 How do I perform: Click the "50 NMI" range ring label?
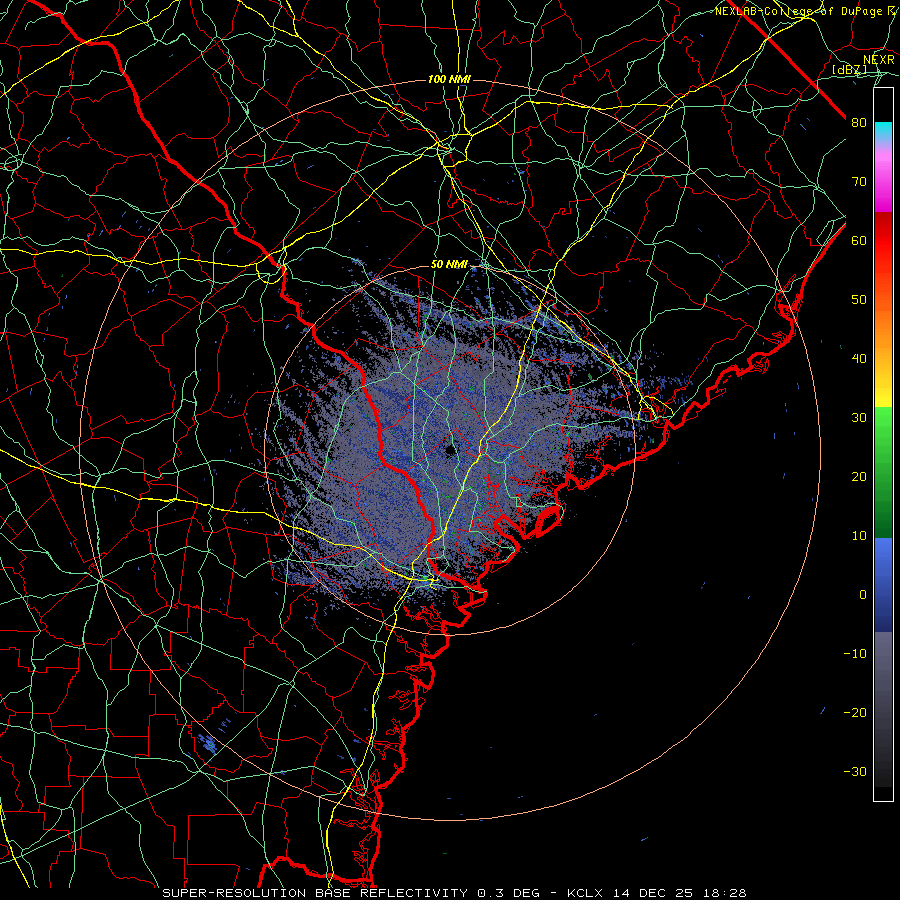coord(449,265)
